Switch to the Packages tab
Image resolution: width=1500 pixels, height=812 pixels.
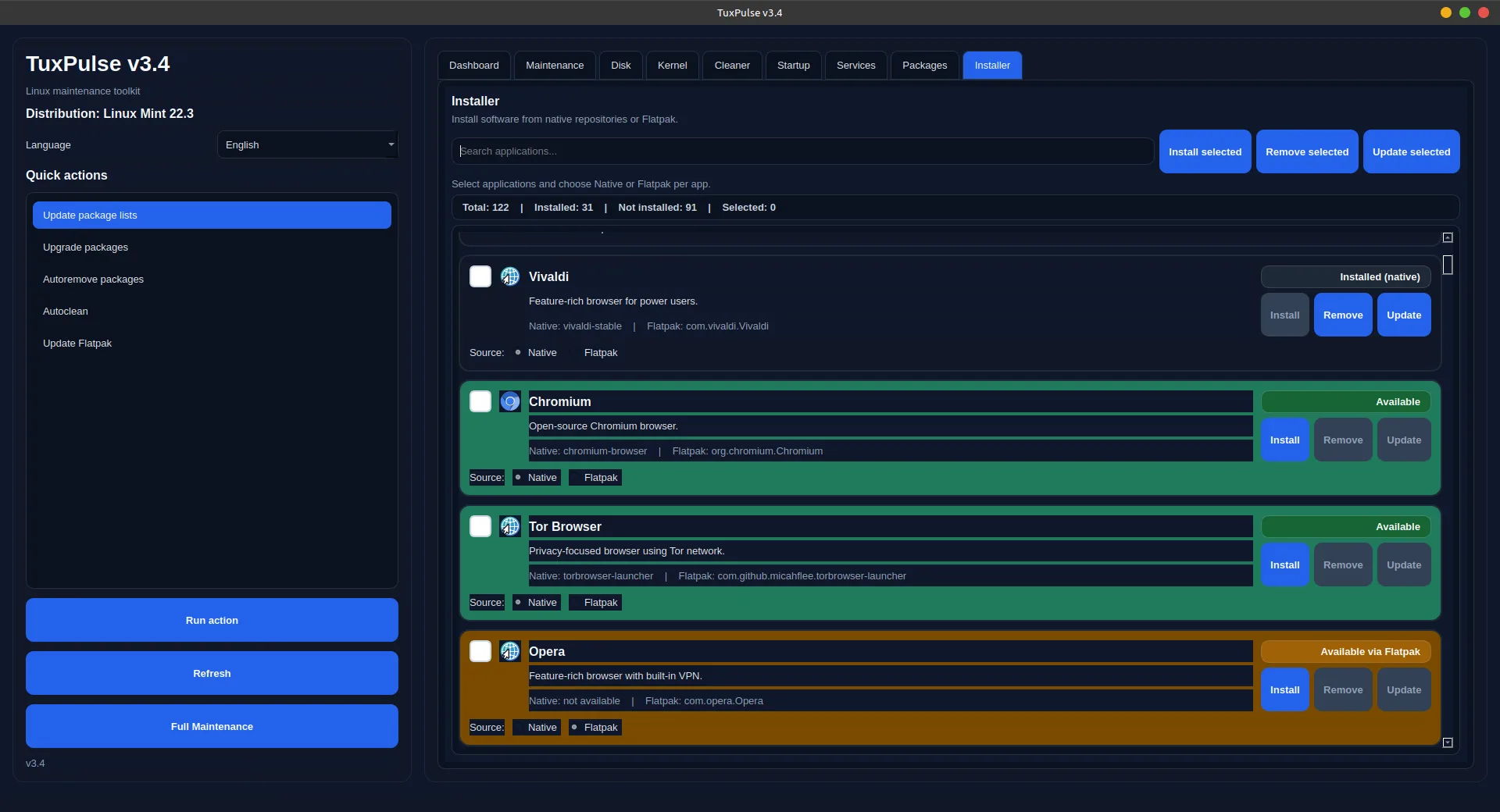[924, 66]
